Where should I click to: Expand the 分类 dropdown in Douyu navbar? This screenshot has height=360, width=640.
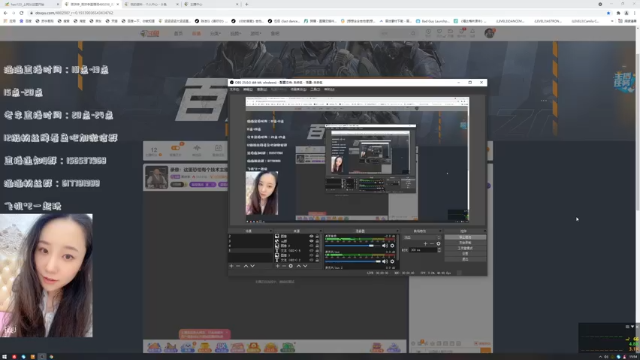(216, 33)
